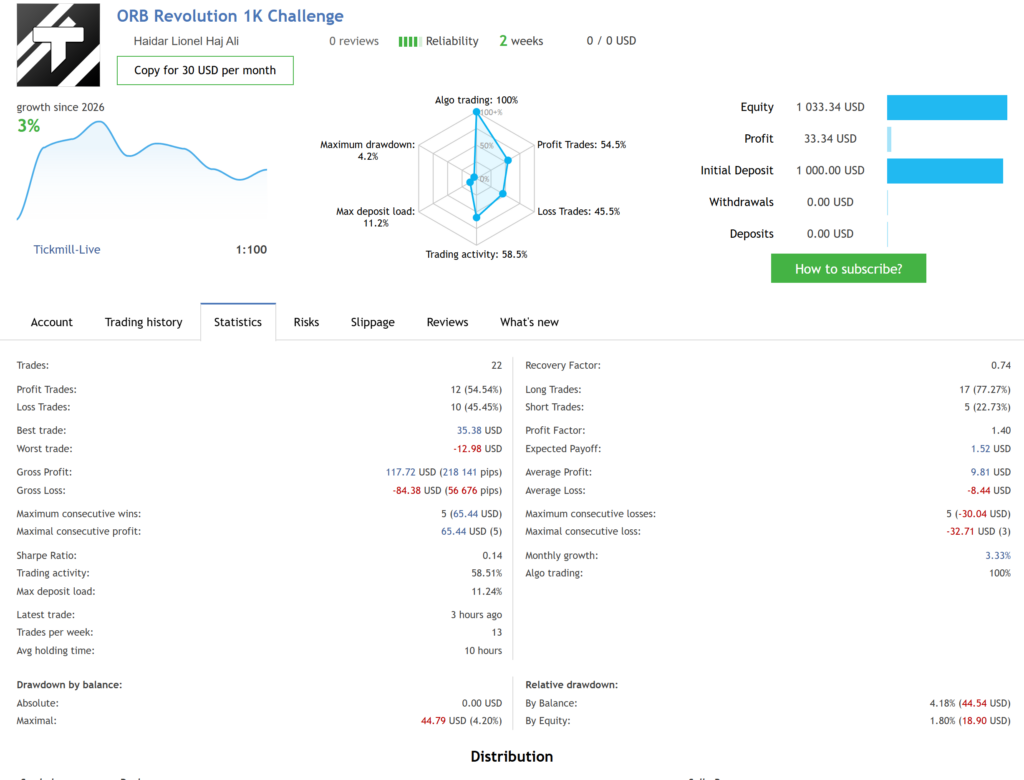The image size is (1024, 780).
Task: Click Copy for 30 USD per month button
Action: coord(205,70)
